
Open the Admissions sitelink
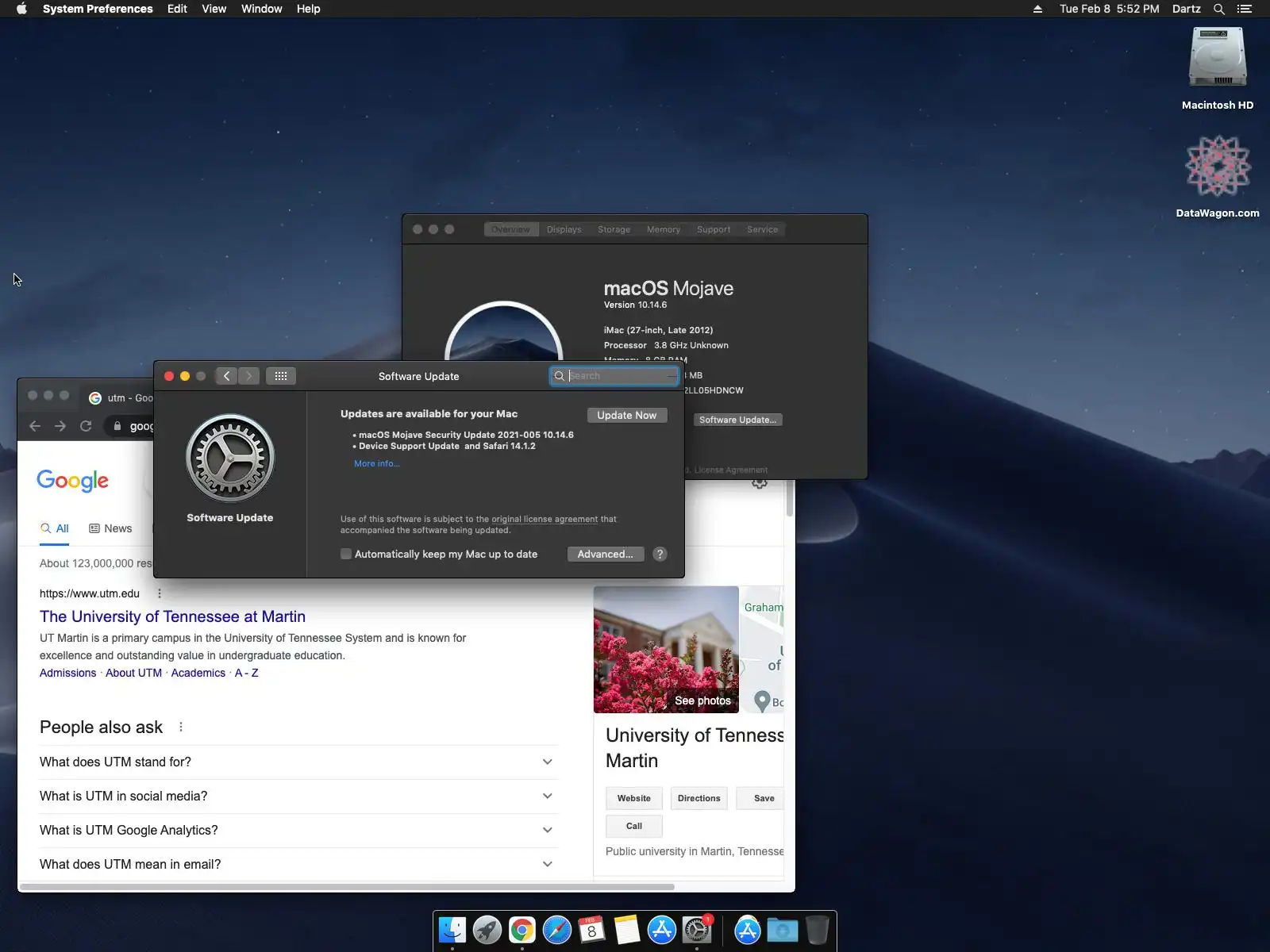[x=68, y=673]
